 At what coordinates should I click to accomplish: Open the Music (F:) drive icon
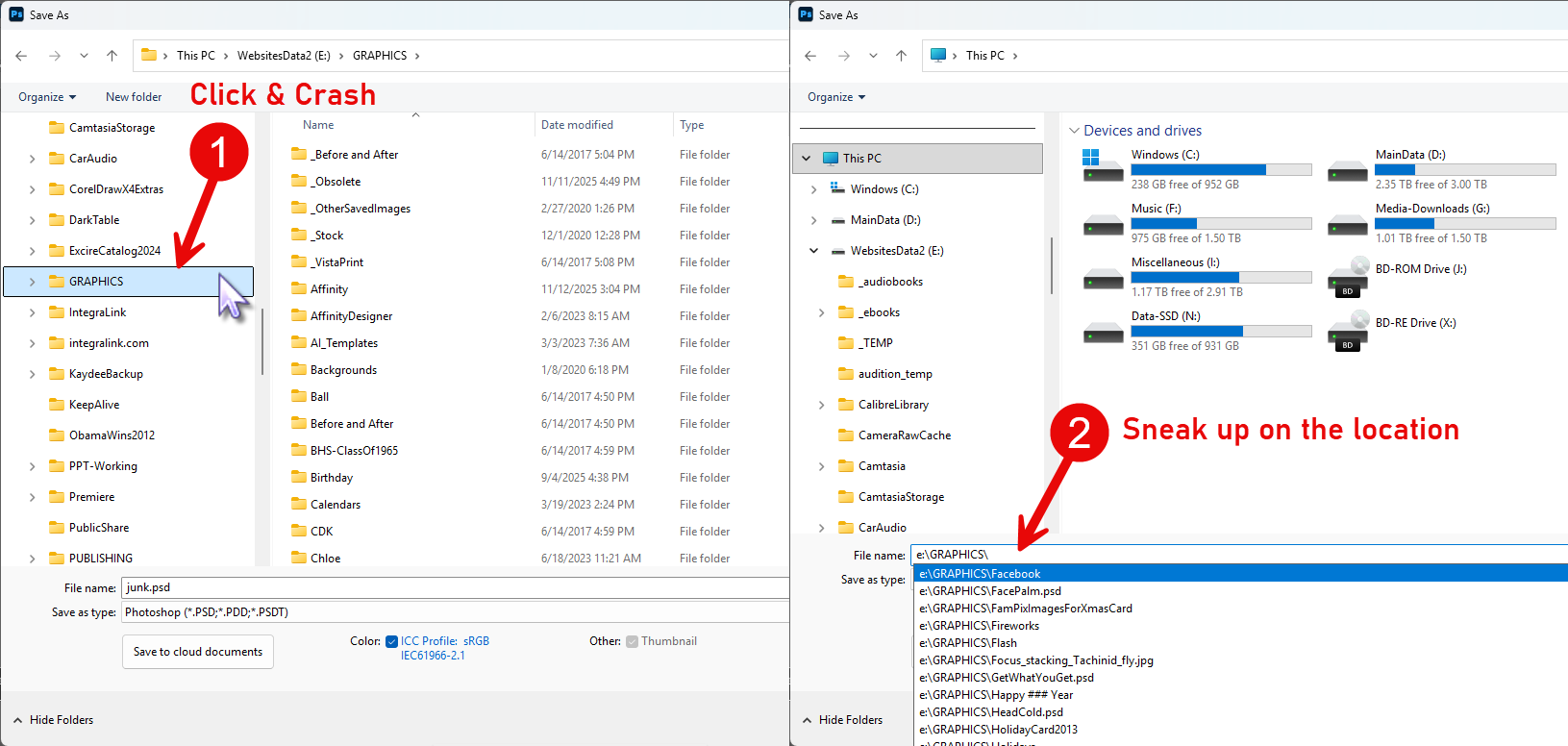pyautogui.click(x=1103, y=223)
